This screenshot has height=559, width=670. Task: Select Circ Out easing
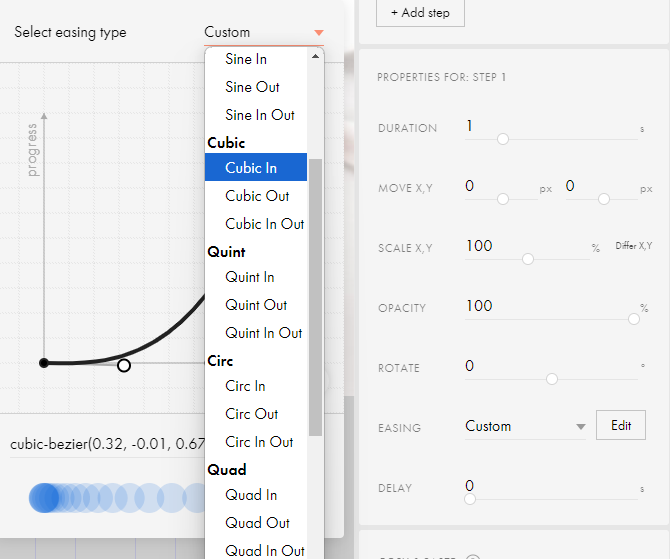coord(256,414)
